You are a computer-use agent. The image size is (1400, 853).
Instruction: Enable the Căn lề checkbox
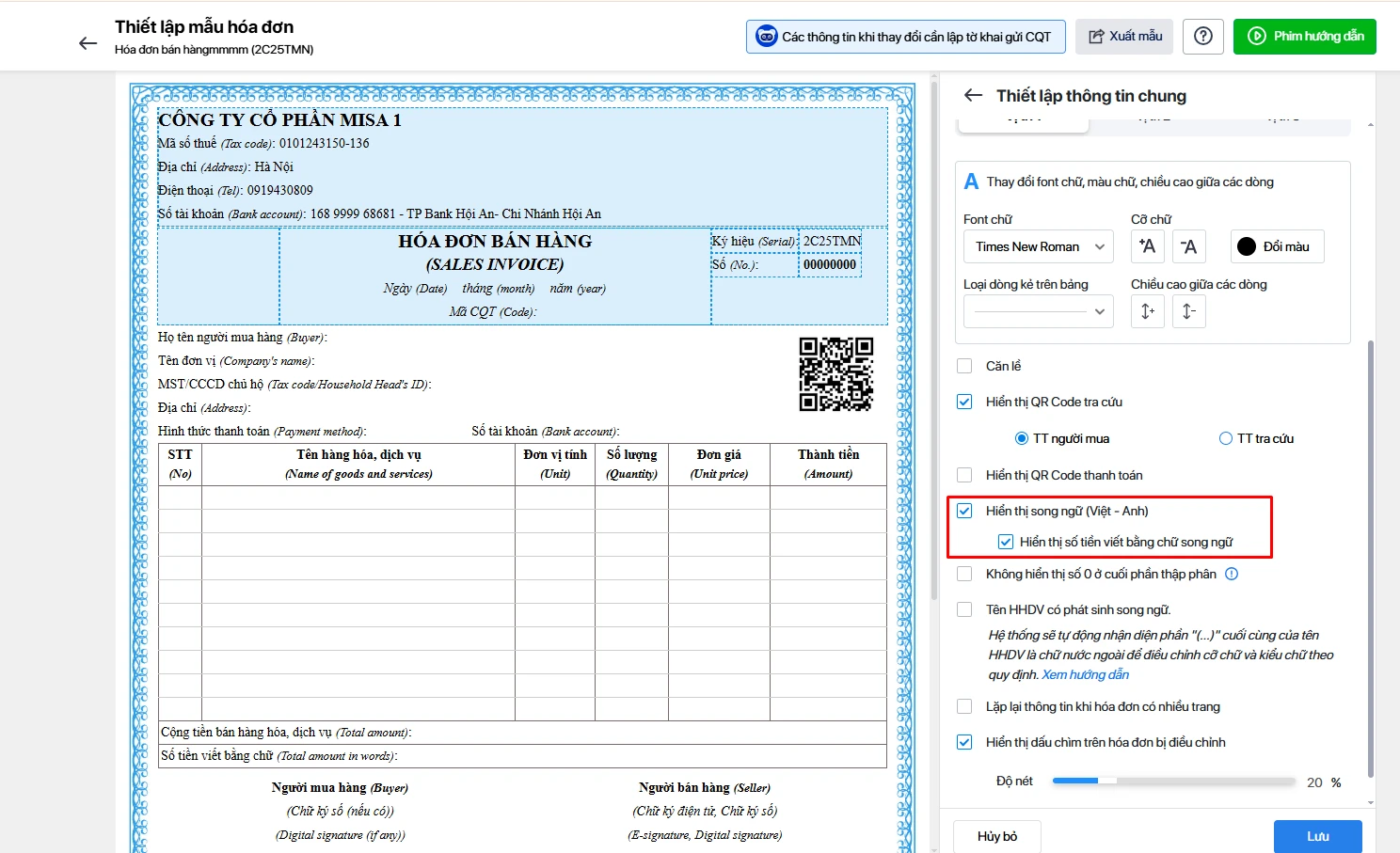click(x=964, y=366)
